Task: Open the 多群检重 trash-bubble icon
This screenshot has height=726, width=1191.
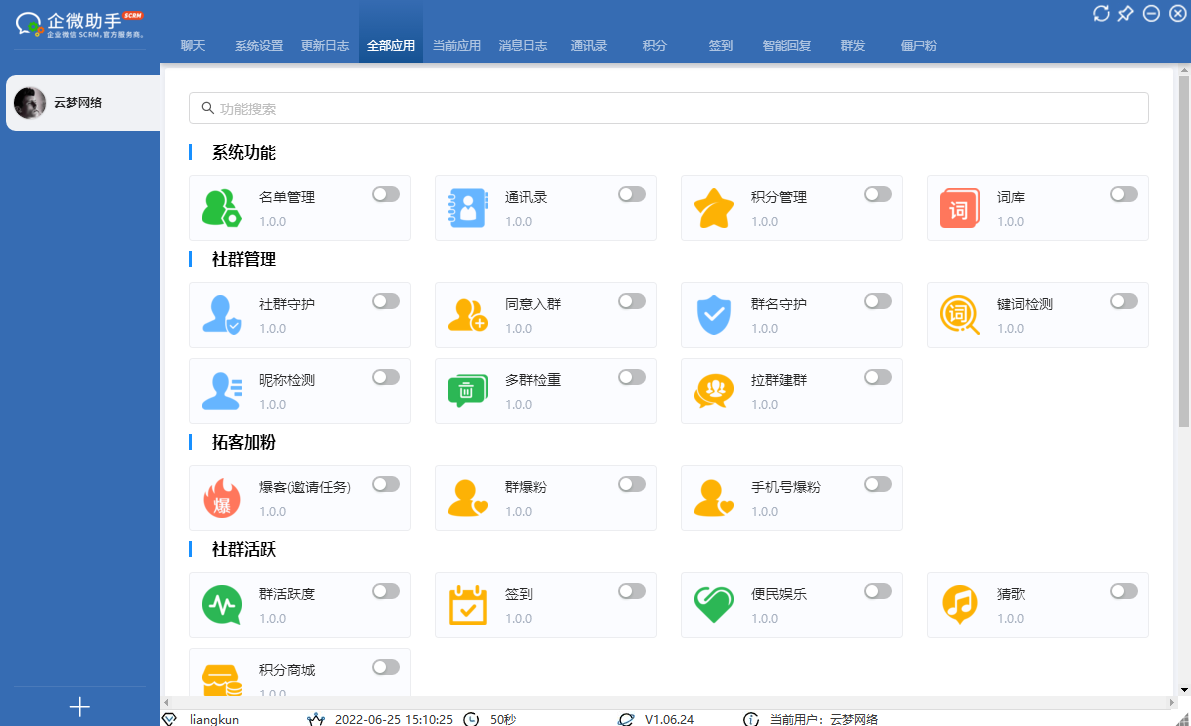Action: click(x=468, y=390)
